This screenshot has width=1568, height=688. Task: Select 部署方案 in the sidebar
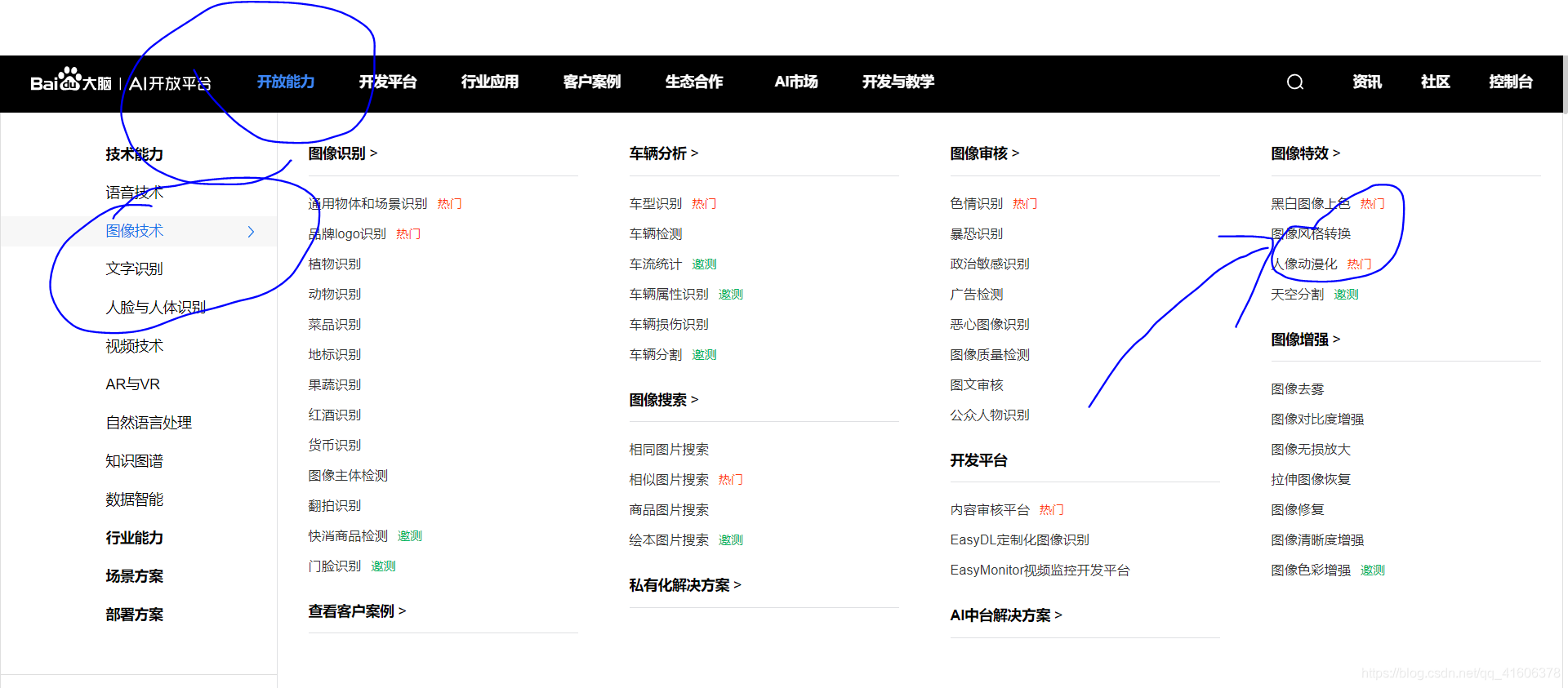pos(135,615)
